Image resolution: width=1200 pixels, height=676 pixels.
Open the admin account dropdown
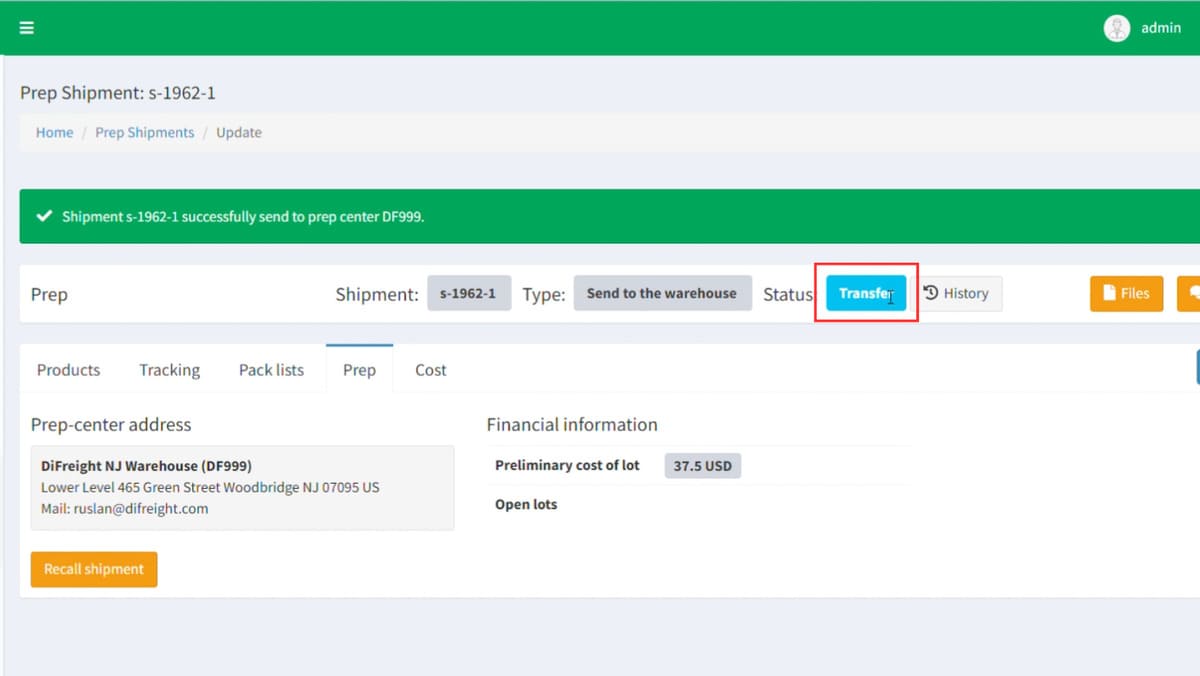1160,28
